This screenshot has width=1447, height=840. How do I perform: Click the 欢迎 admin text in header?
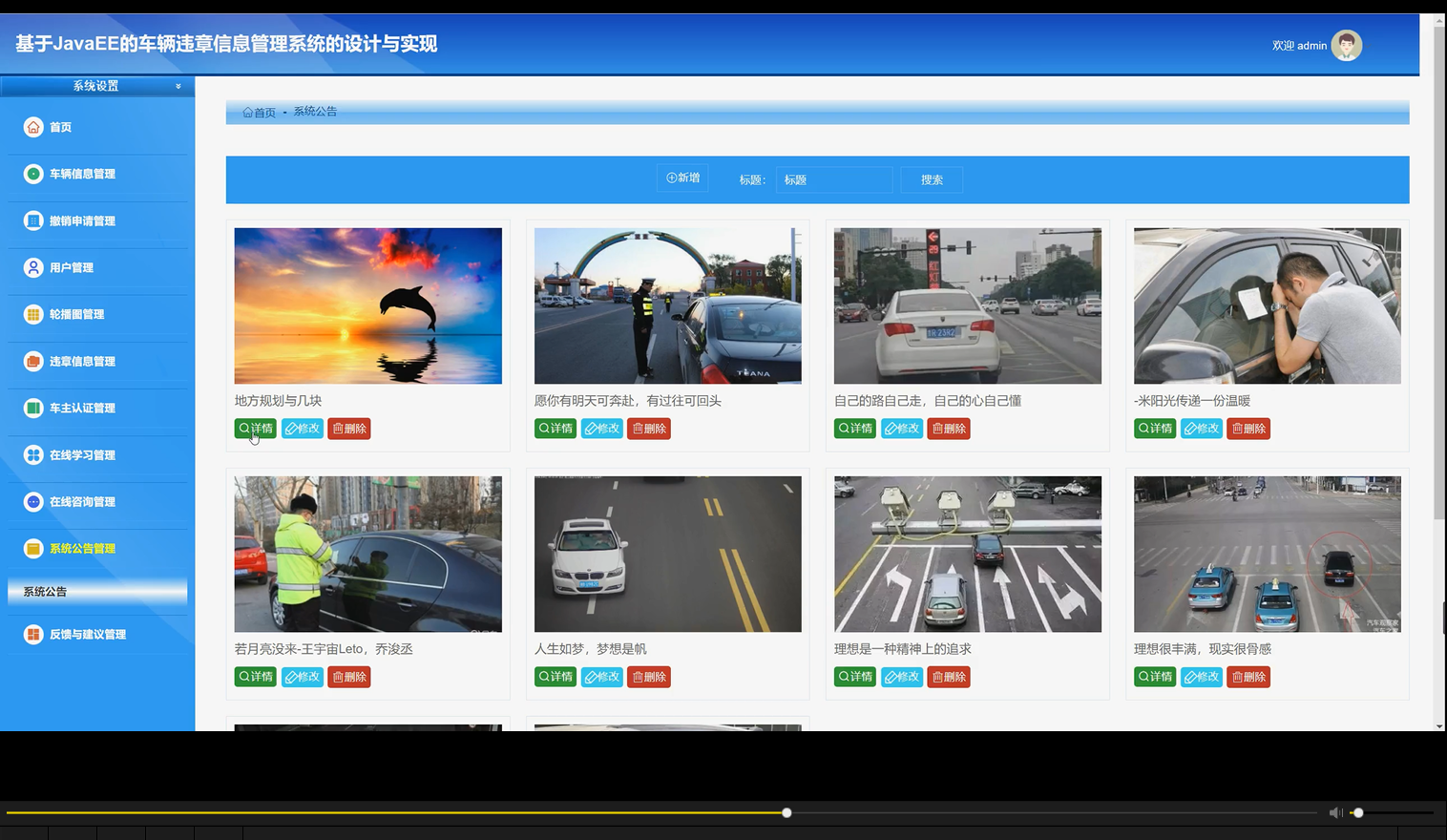click(1299, 46)
